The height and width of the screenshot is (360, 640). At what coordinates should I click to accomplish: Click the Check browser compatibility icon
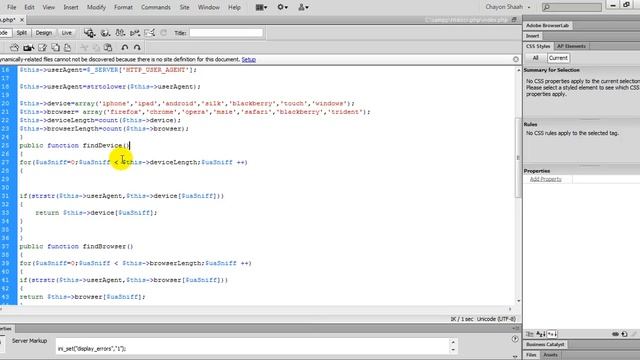149,33
